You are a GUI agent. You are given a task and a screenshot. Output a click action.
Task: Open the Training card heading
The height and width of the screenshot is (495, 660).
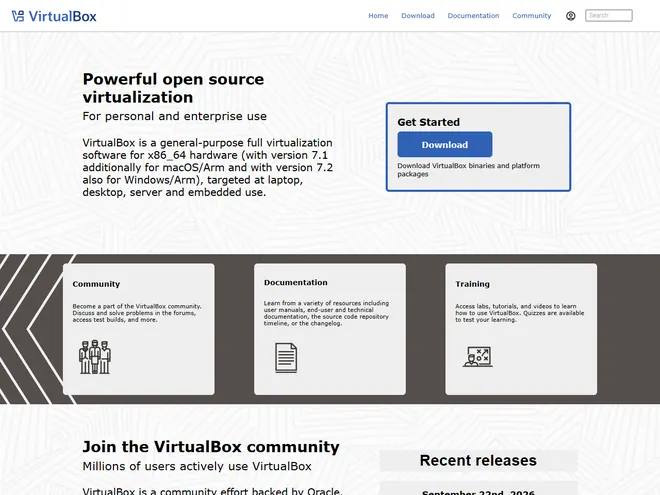472,284
